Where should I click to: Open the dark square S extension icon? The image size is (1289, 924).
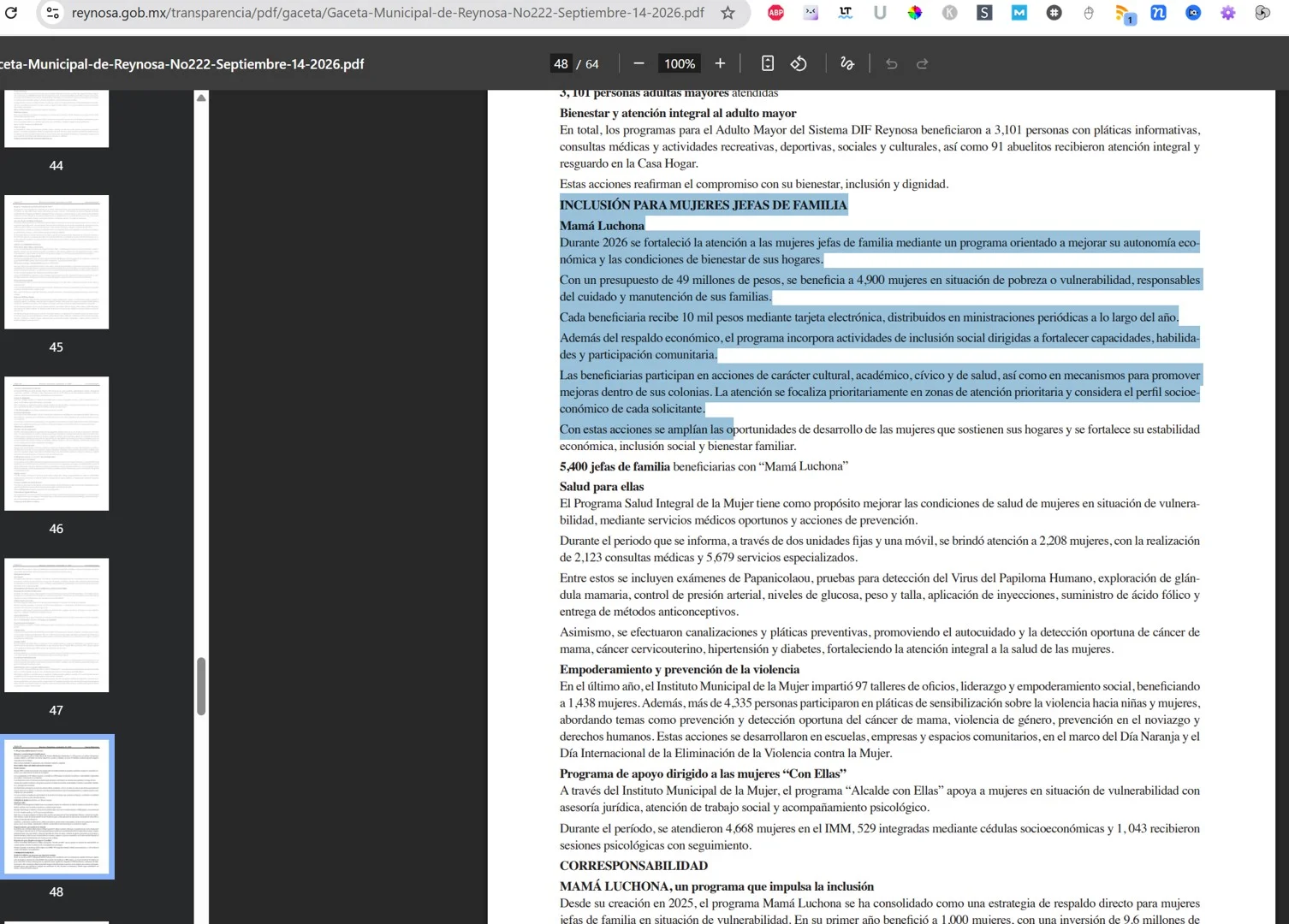[x=984, y=13]
